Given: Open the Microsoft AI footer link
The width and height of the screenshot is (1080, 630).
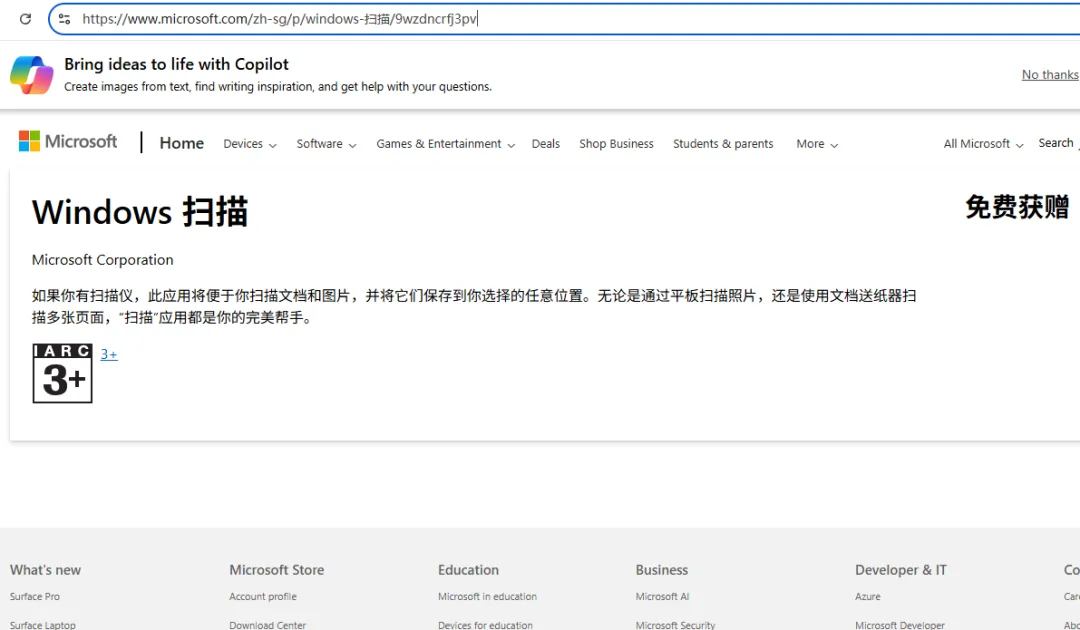Looking at the screenshot, I should [663, 596].
